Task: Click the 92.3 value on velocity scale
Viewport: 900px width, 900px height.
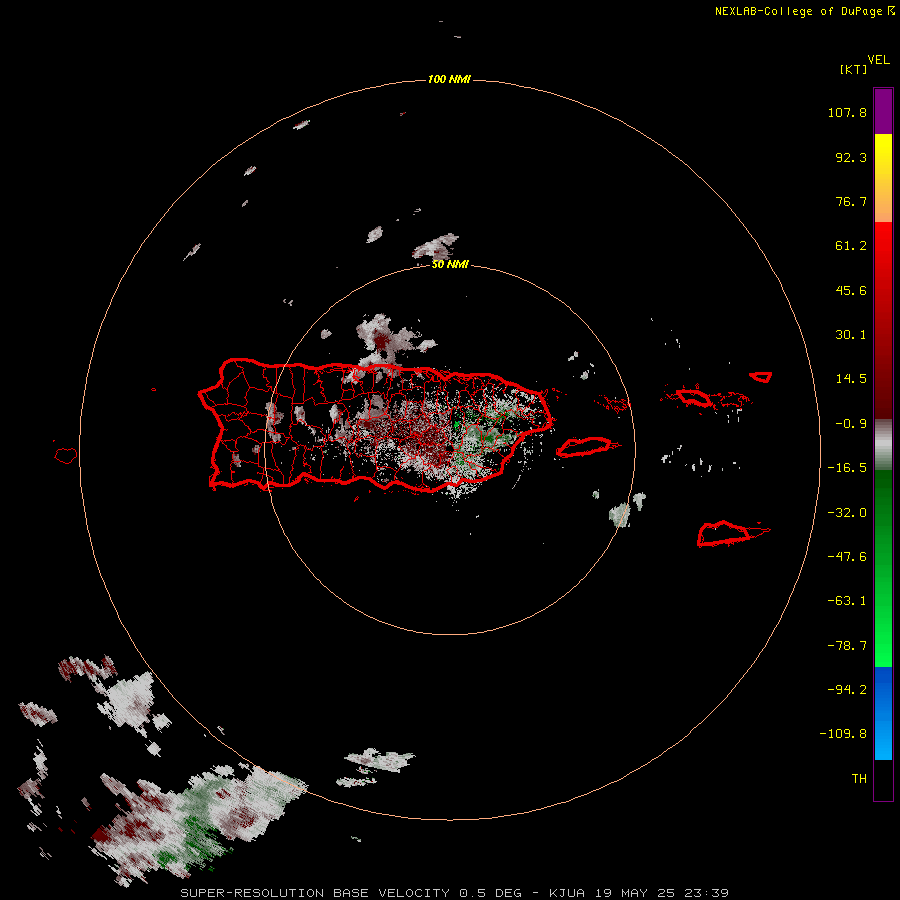Action: pos(851,157)
